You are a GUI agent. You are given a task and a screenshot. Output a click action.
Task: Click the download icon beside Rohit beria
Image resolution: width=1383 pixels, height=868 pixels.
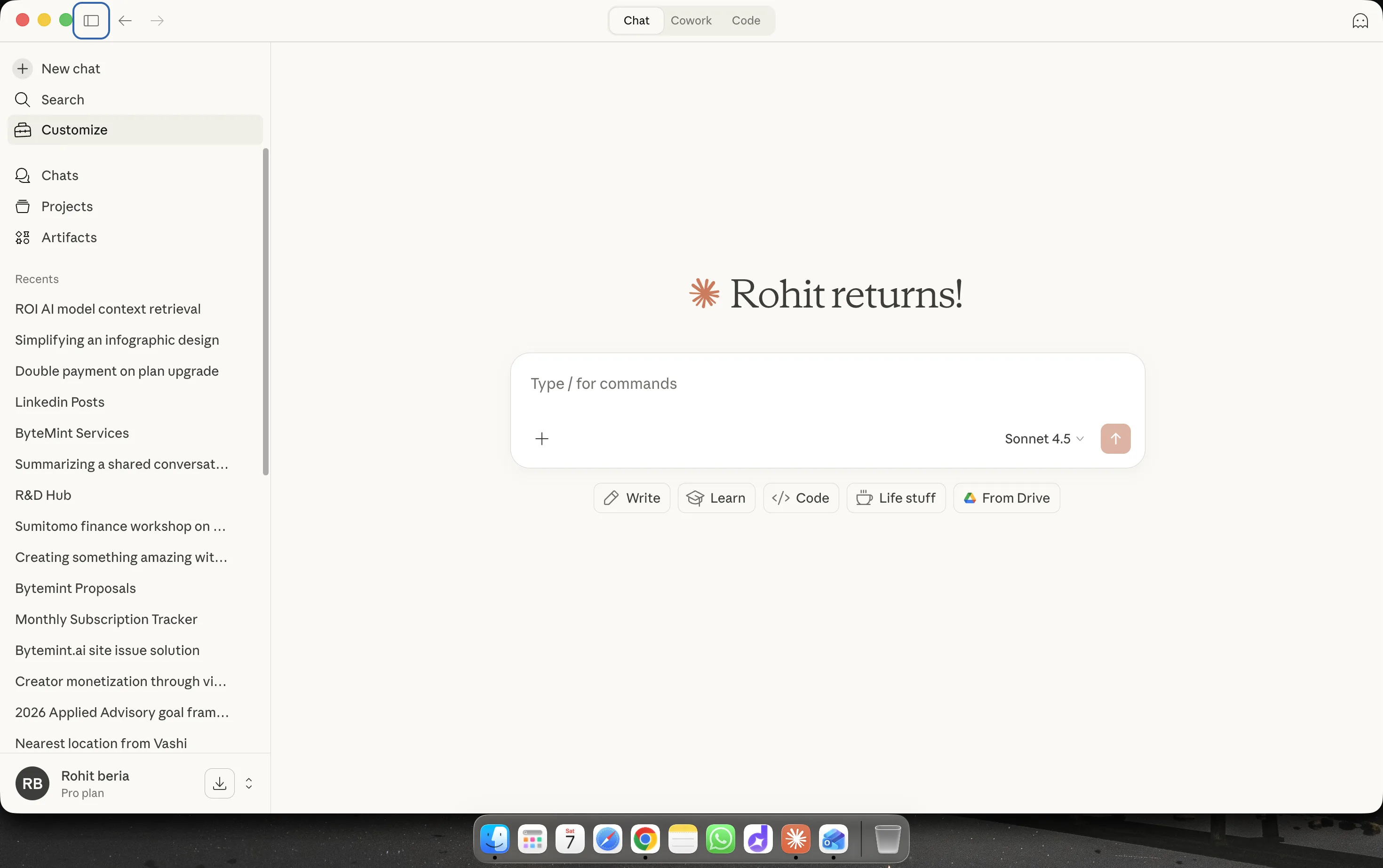point(219,784)
